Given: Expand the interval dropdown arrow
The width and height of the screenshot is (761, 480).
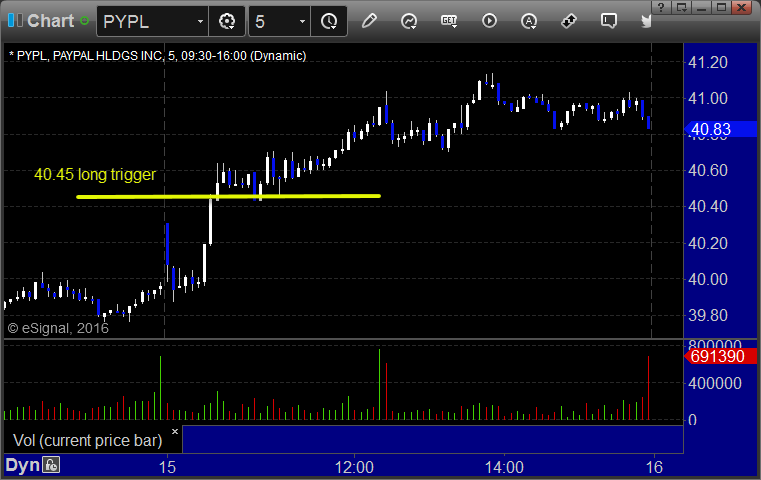Looking at the screenshot, I should click(x=302, y=21).
